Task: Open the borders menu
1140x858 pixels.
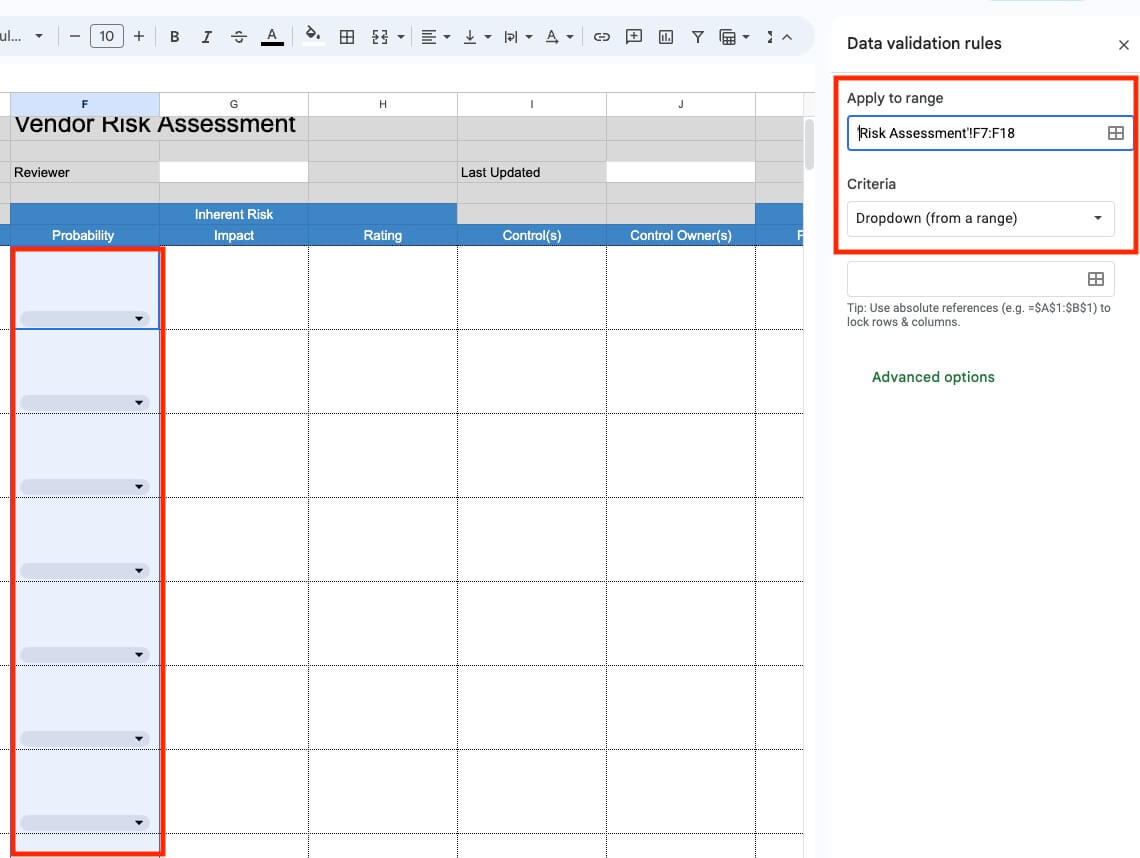Action: tap(347, 36)
